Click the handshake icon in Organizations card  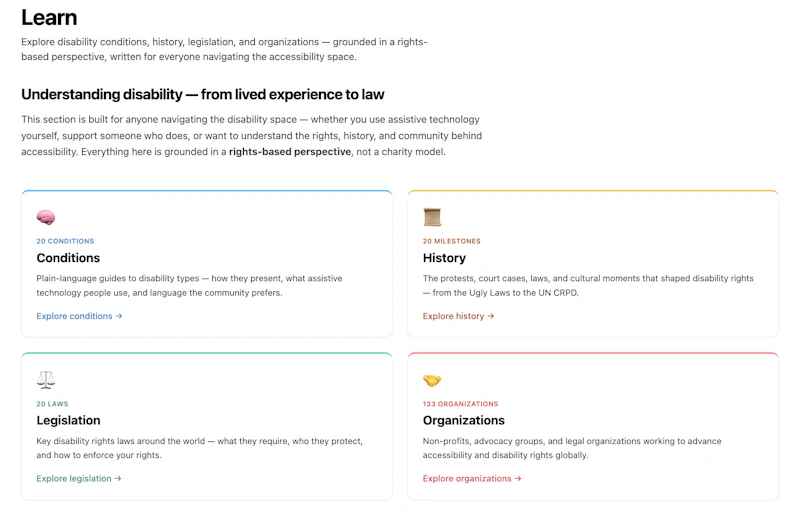point(432,380)
